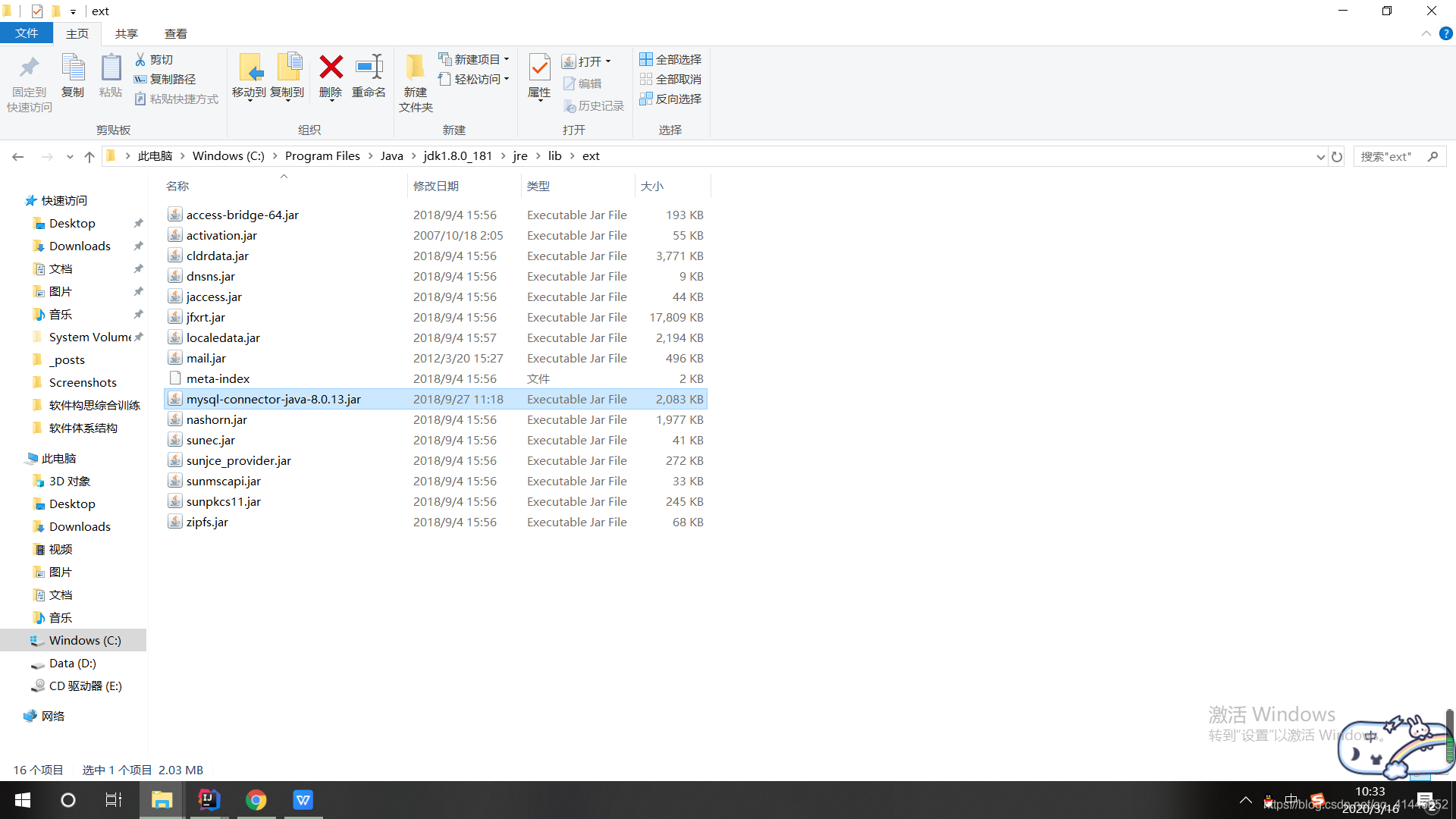This screenshot has height=819, width=1456.
Task: Select Data (D:) drive in navigation tree
Action: [72, 663]
